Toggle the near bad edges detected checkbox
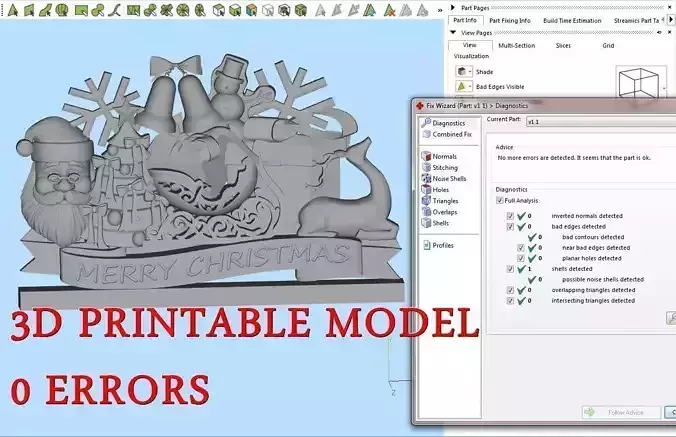The image size is (676, 437). (521, 248)
